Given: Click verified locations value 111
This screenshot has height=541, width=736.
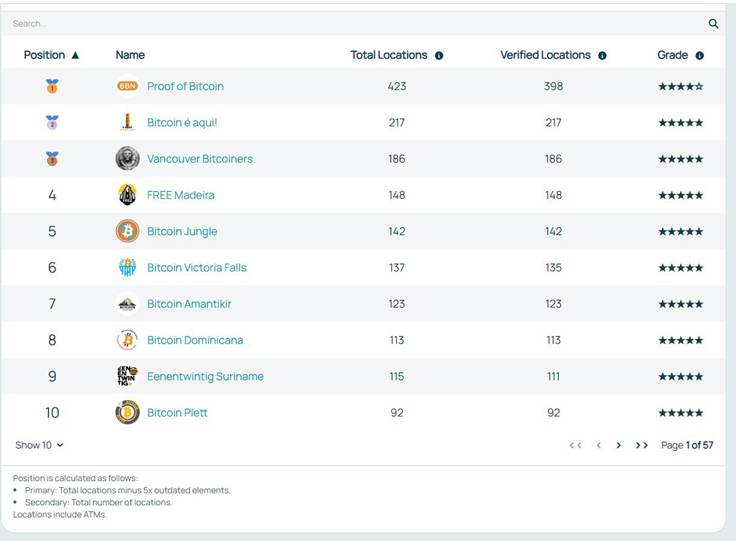Looking at the screenshot, I should 553,376.
